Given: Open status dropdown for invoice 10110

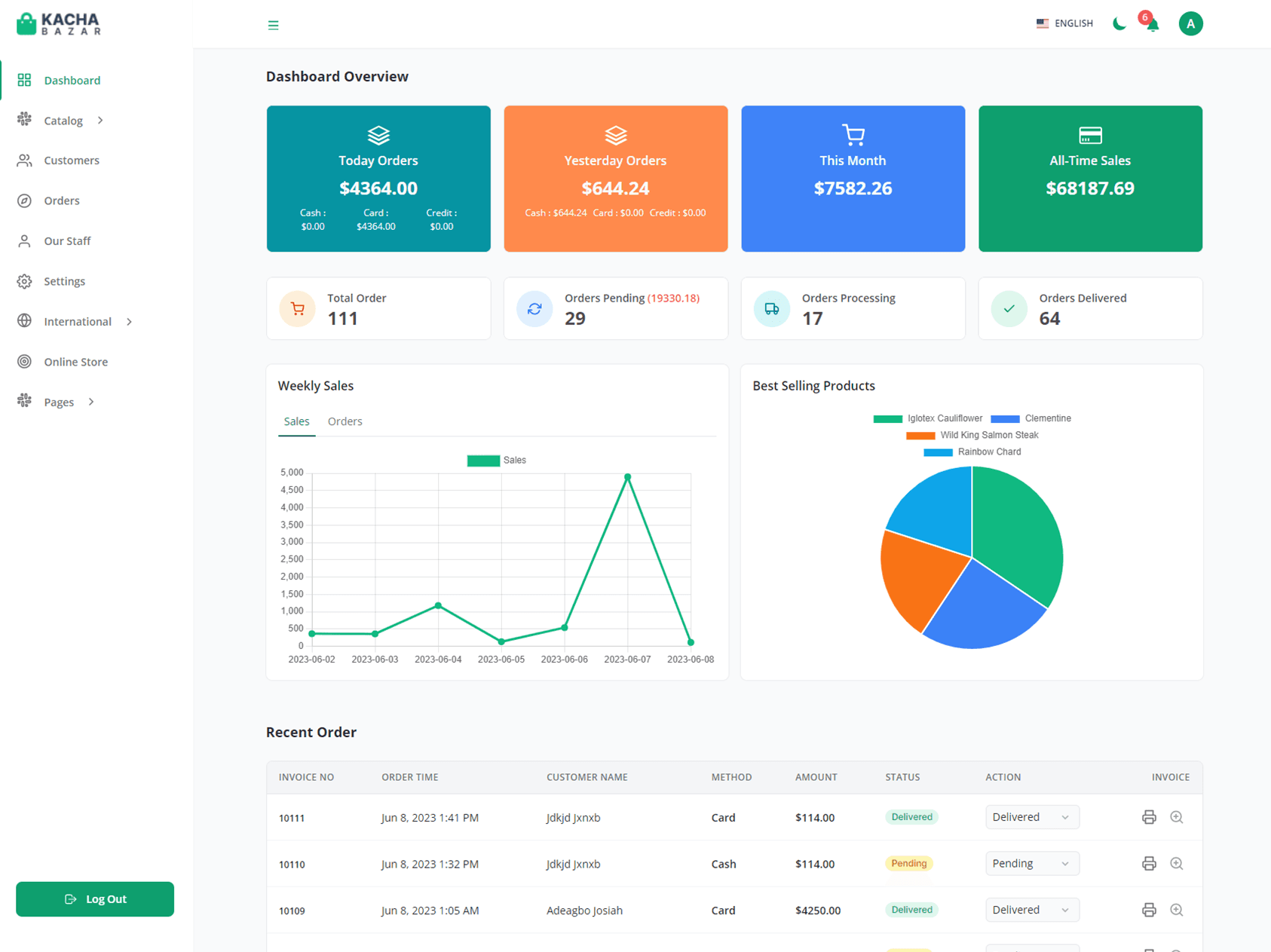Looking at the screenshot, I should 1032,864.
